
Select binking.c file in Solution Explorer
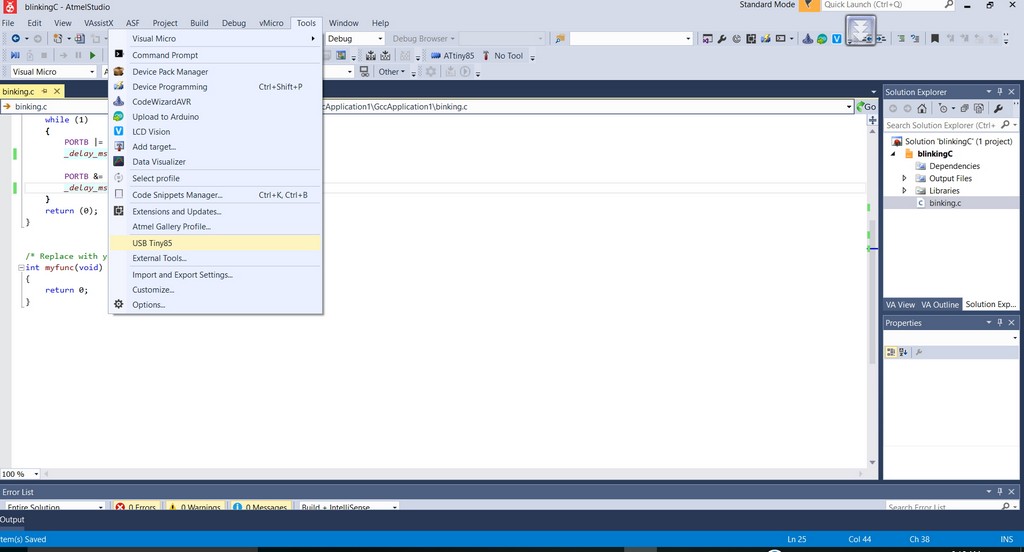click(x=944, y=203)
